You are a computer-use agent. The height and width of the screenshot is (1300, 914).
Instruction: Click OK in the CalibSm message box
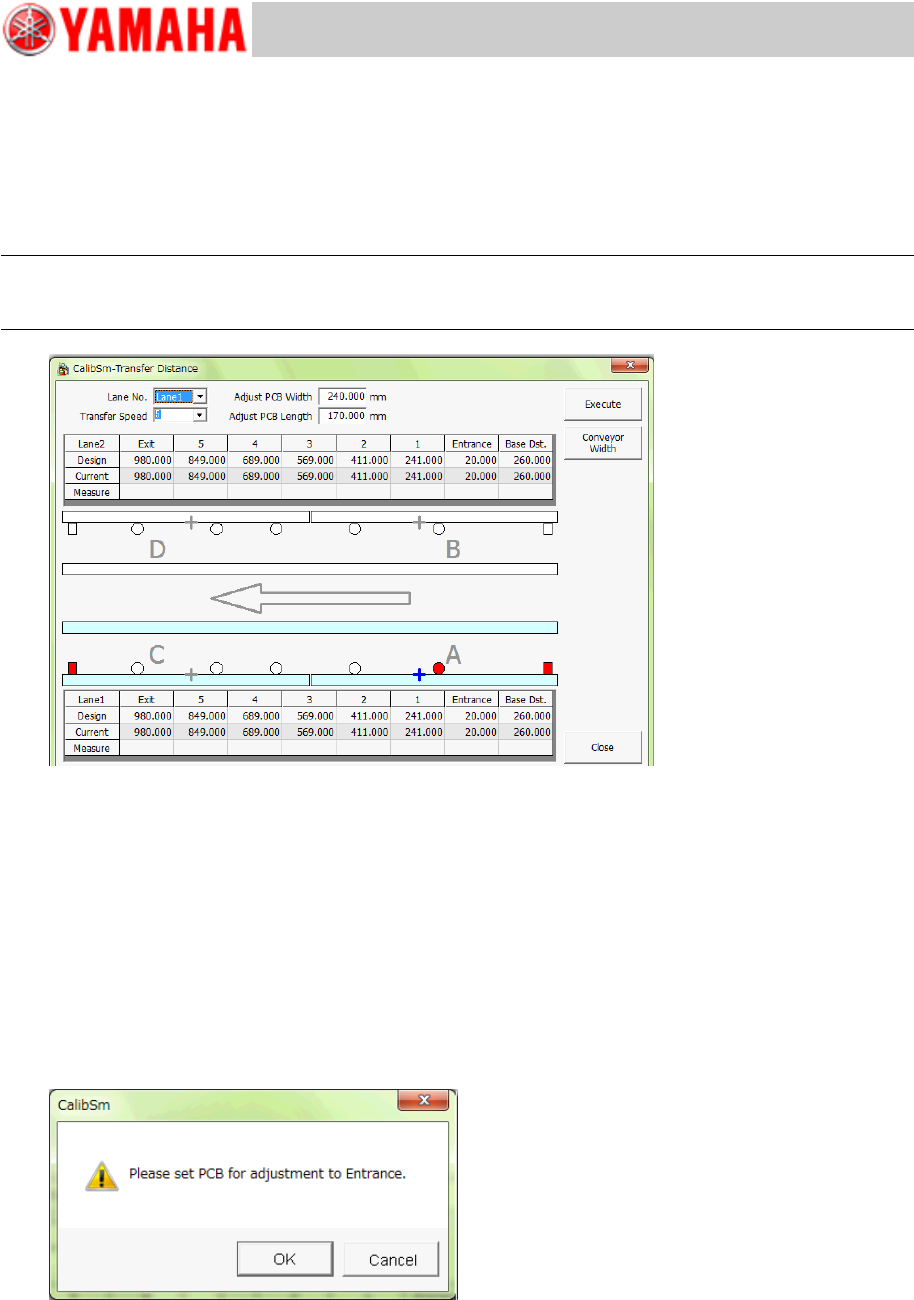pyautogui.click(x=285, y=1259)
